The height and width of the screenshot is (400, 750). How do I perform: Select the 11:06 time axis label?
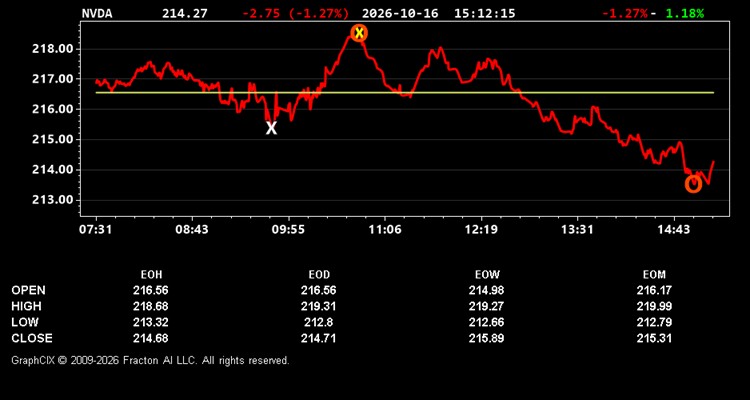tap(385, 230)
